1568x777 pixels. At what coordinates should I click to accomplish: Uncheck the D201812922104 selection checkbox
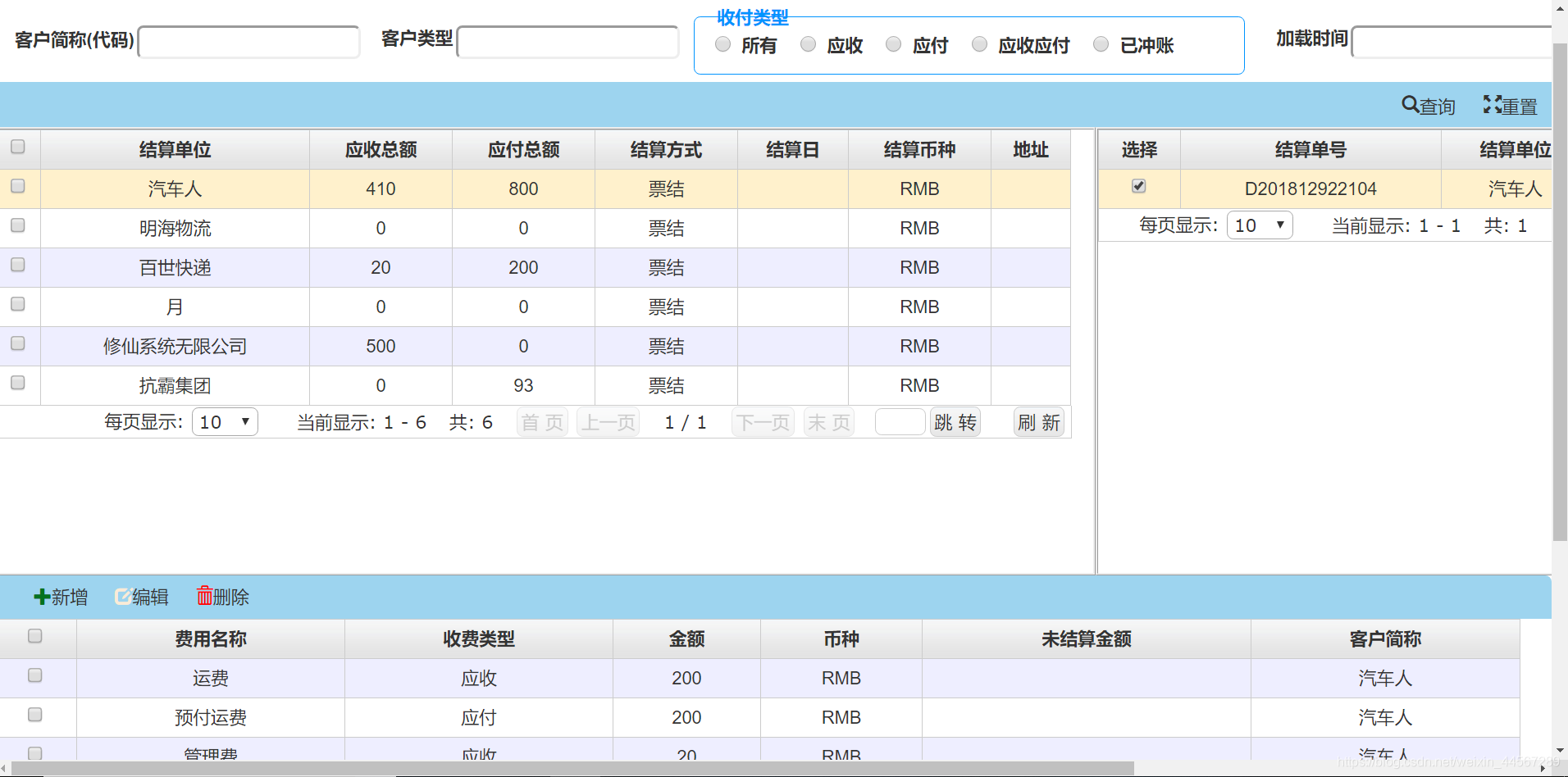(1139, 186)
